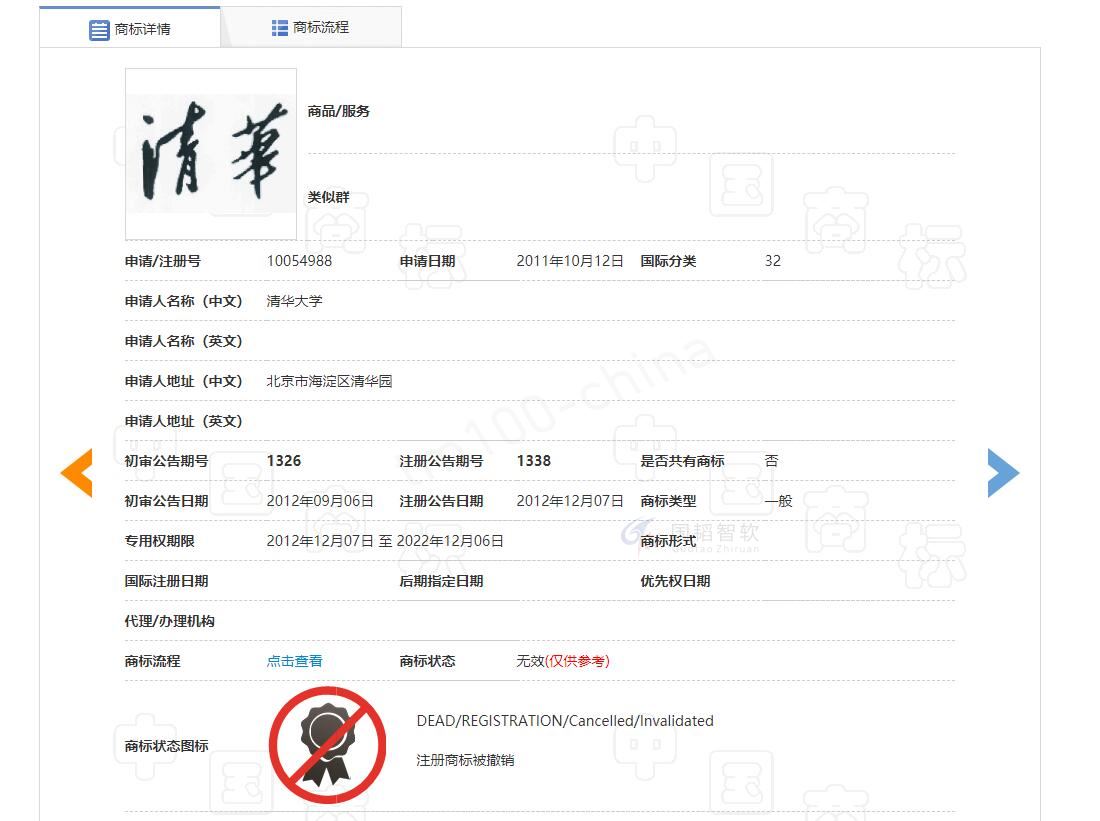Select the trademark type value 一般
1100x821 pixels.
pyautogui.click(x=779, y=501)
